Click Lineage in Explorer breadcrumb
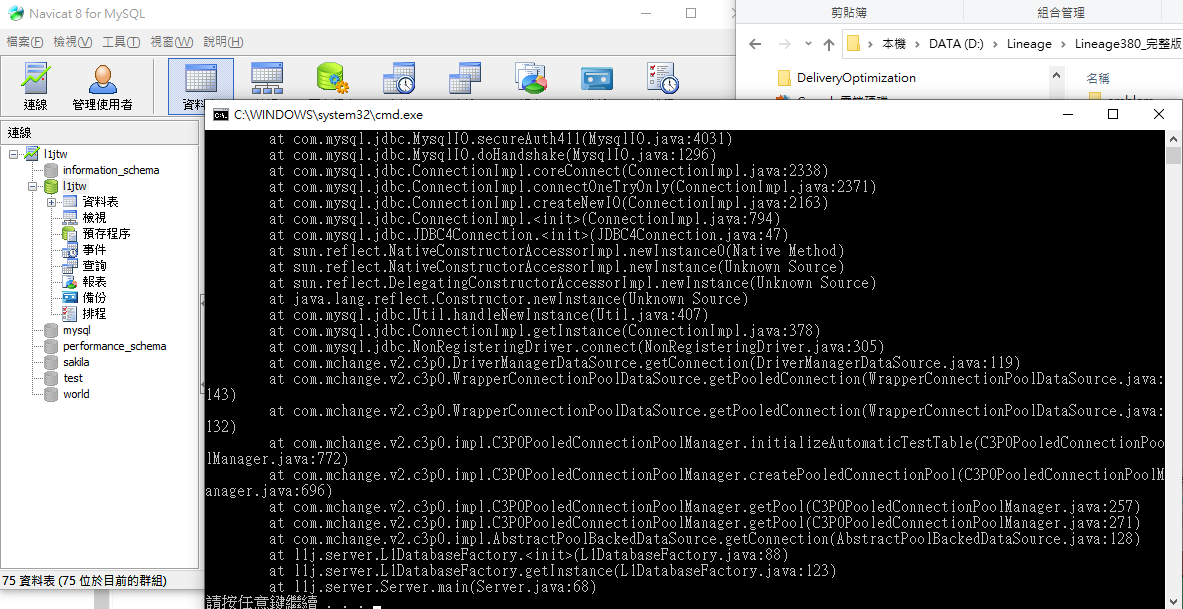The image size is (1183, 609). click(1029, 44)
